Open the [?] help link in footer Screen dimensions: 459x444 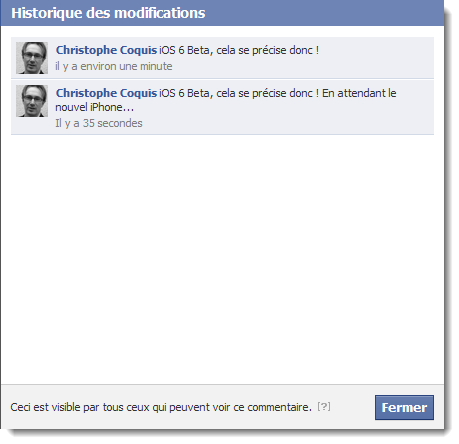[324, 406]
